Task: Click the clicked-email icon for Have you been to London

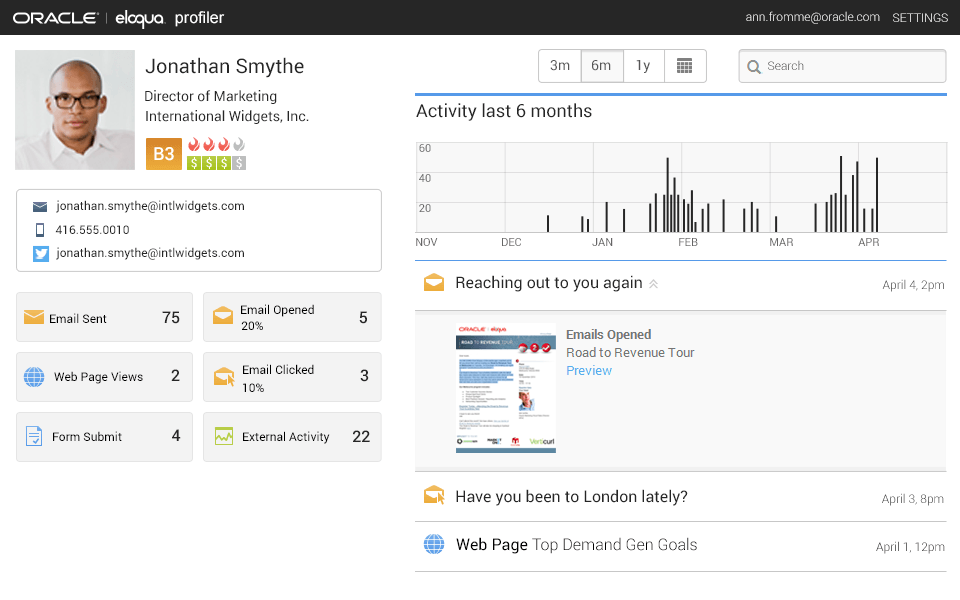Action: click(x=434, y=495)
